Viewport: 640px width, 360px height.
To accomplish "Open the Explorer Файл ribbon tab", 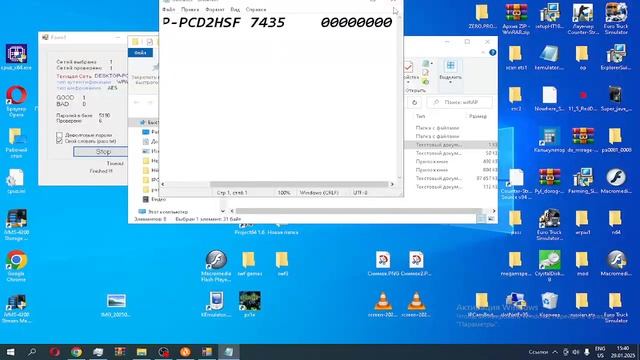I will click(x=140, y=53).
